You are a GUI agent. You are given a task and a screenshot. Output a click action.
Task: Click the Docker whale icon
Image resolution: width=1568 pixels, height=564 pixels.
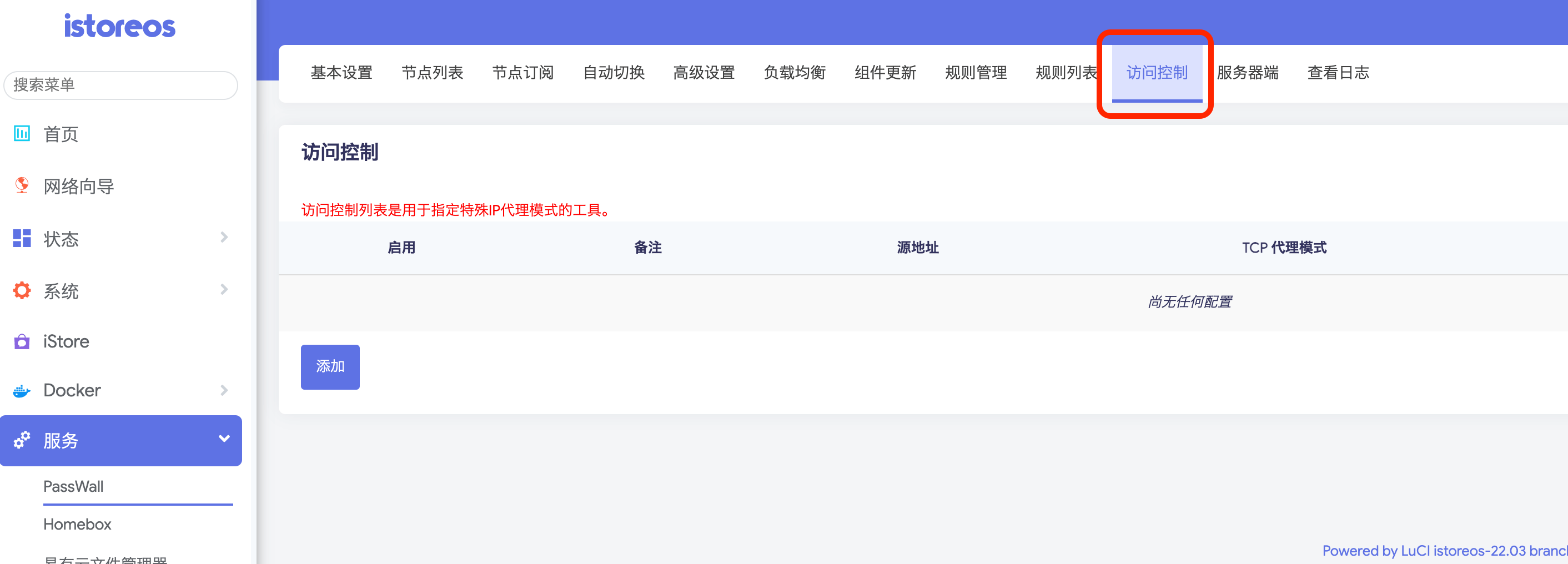coord(22,391)
